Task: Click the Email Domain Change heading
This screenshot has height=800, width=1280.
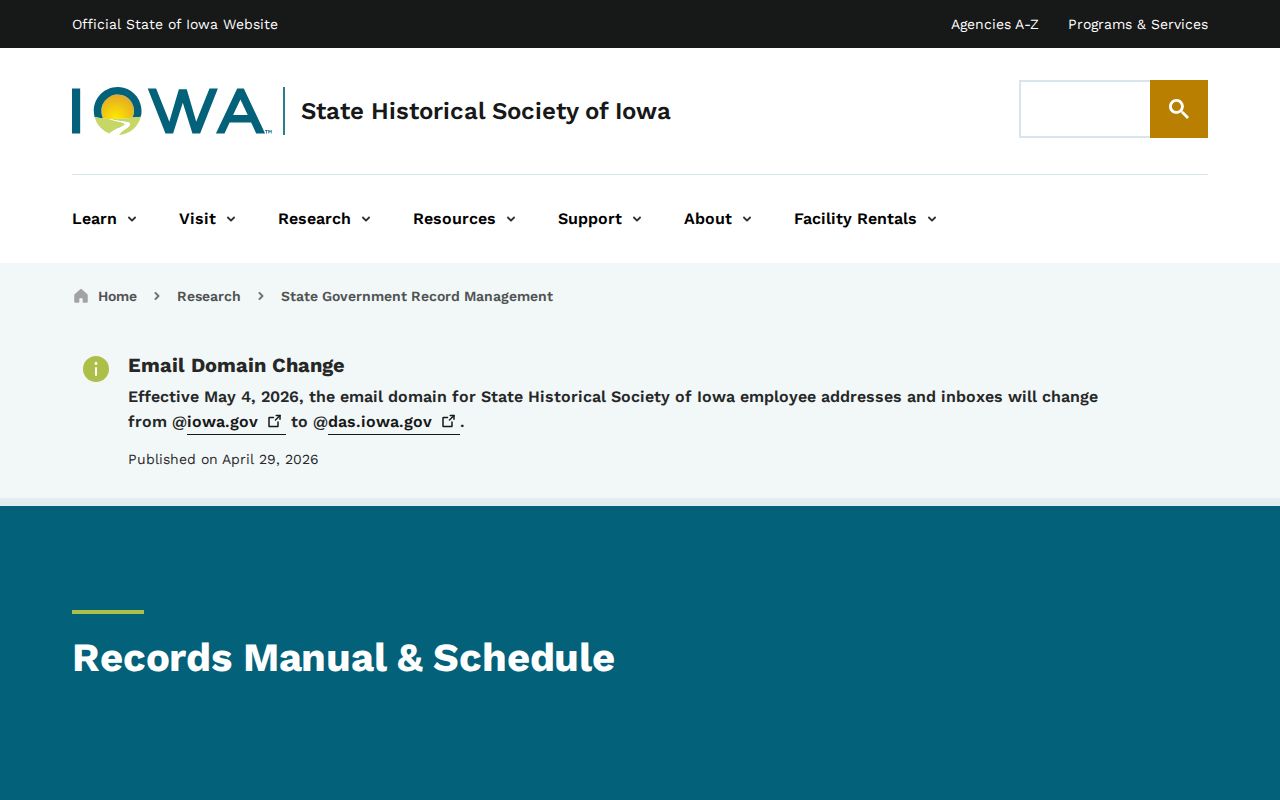Action: pos(236,365)
